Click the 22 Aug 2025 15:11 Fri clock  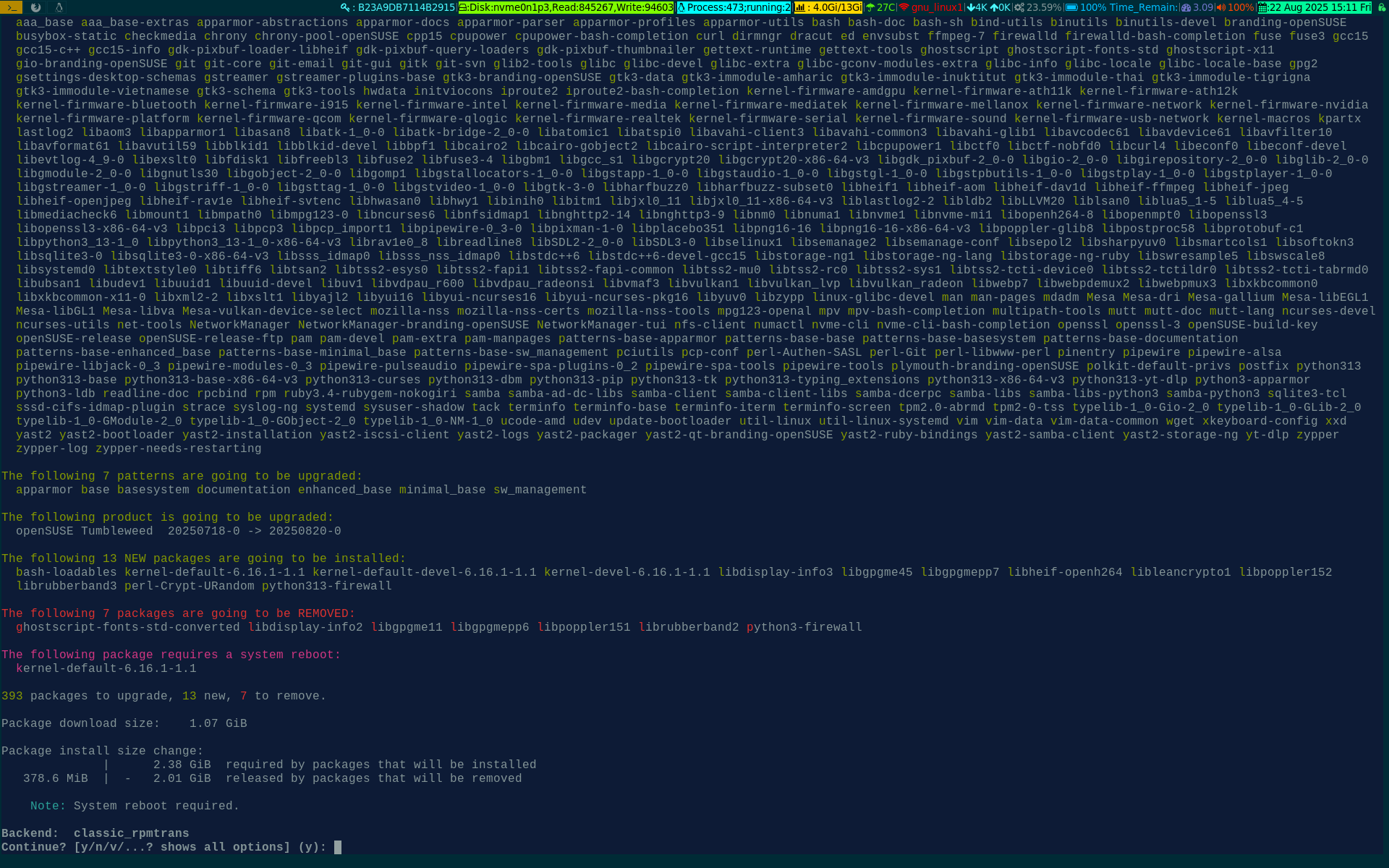coord(1320,7)
